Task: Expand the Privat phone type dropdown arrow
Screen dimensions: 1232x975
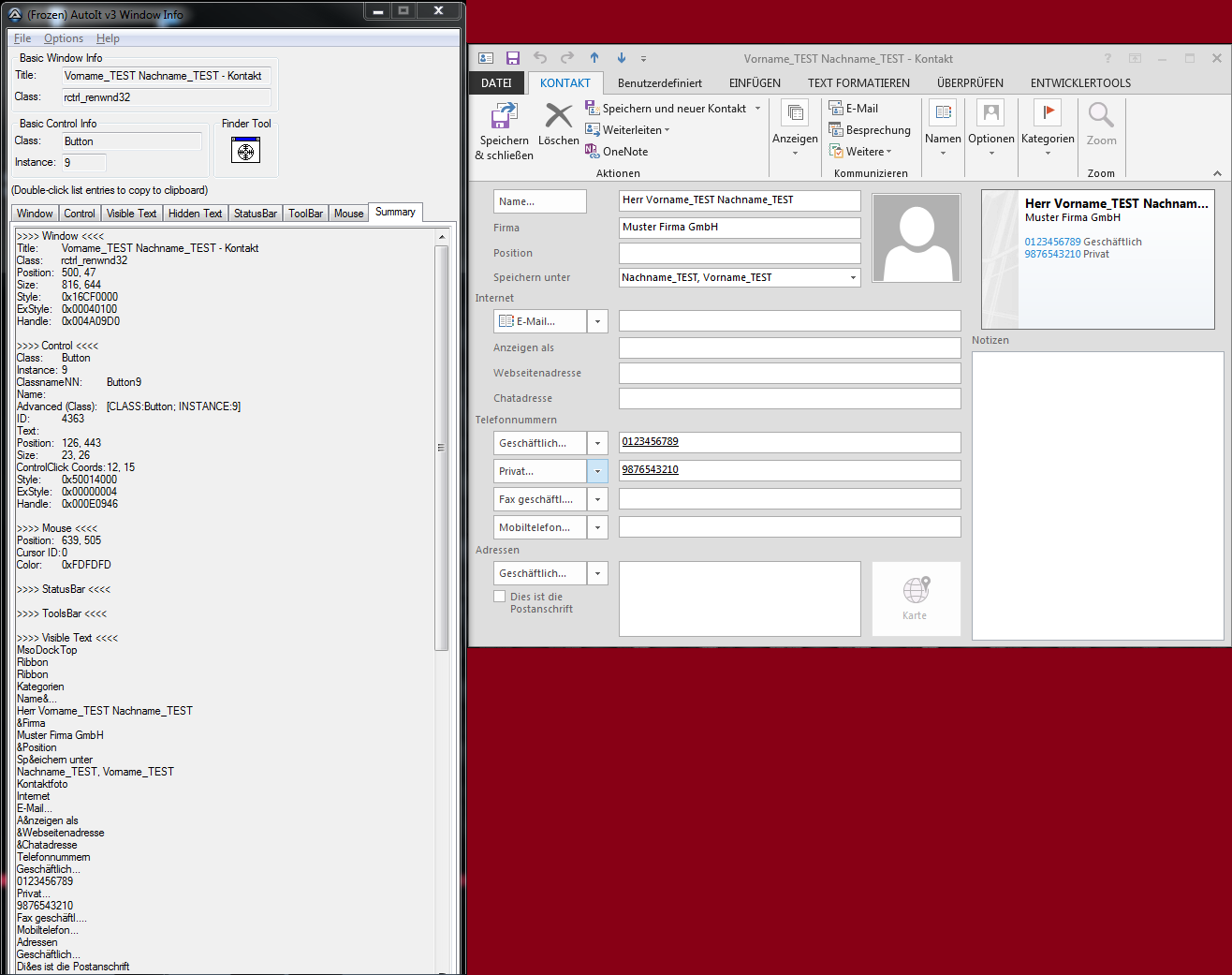Action: (x=597, y=471)
